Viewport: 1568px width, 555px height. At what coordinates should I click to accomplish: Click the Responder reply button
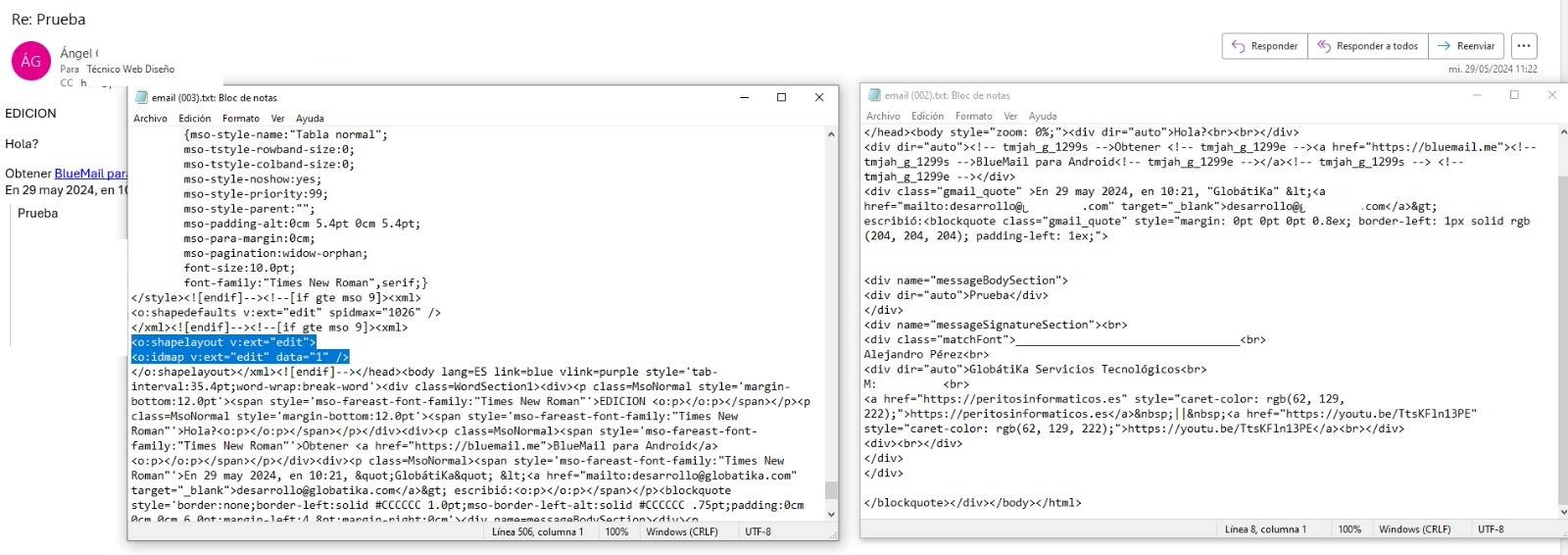click(x=1265, y=46)
